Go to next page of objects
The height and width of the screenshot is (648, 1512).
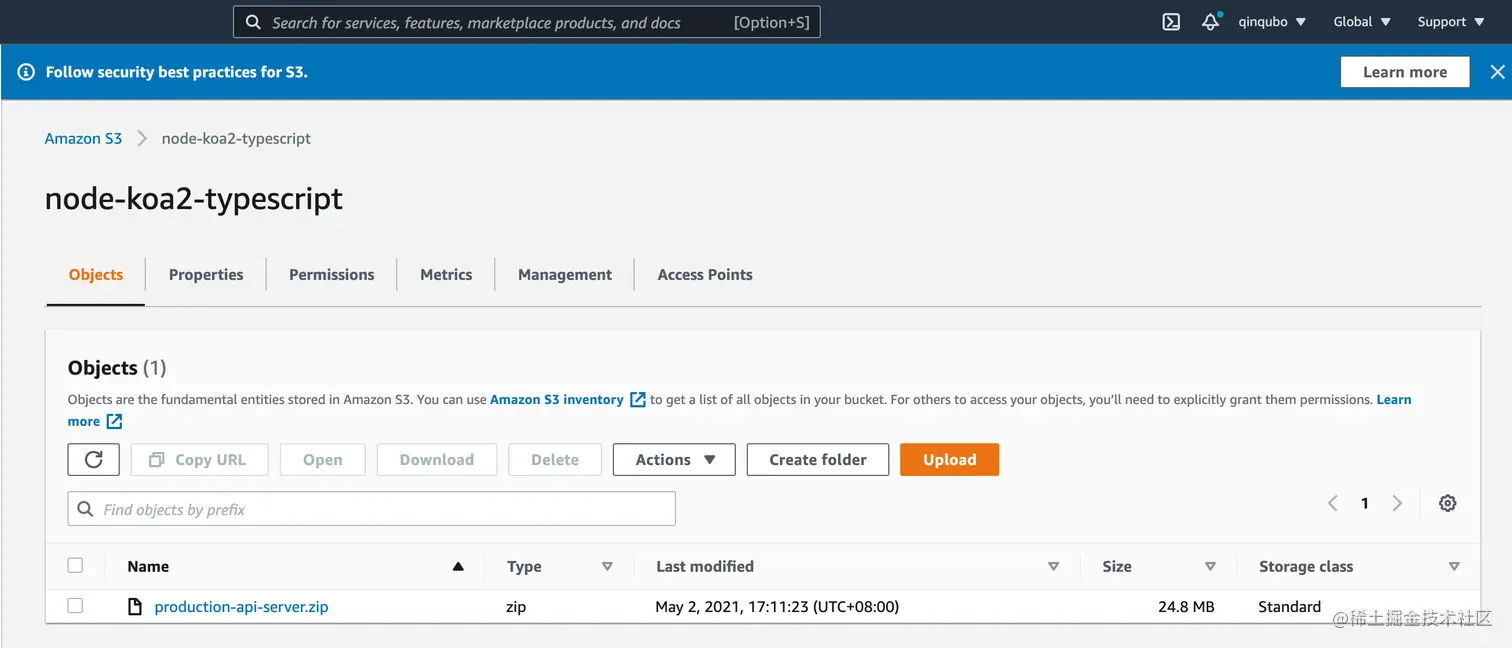click(1397, 503)
